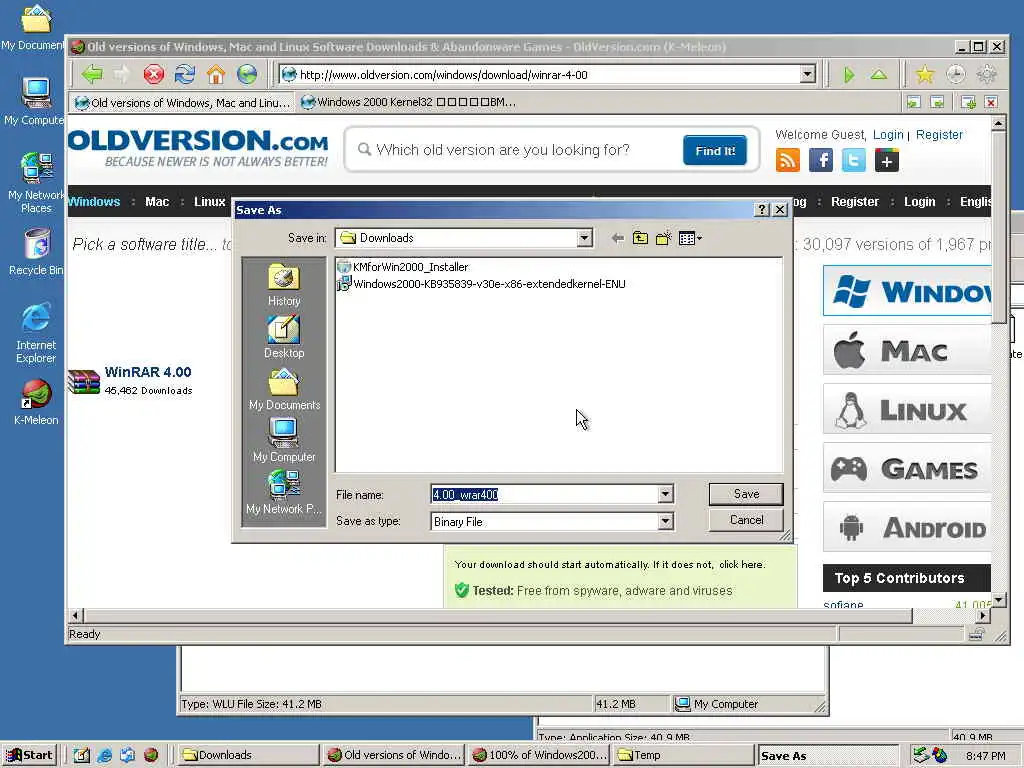1024x768 pixels.
Task: Open the Twitter icon on OldVersion header
Action: [854, 161]
